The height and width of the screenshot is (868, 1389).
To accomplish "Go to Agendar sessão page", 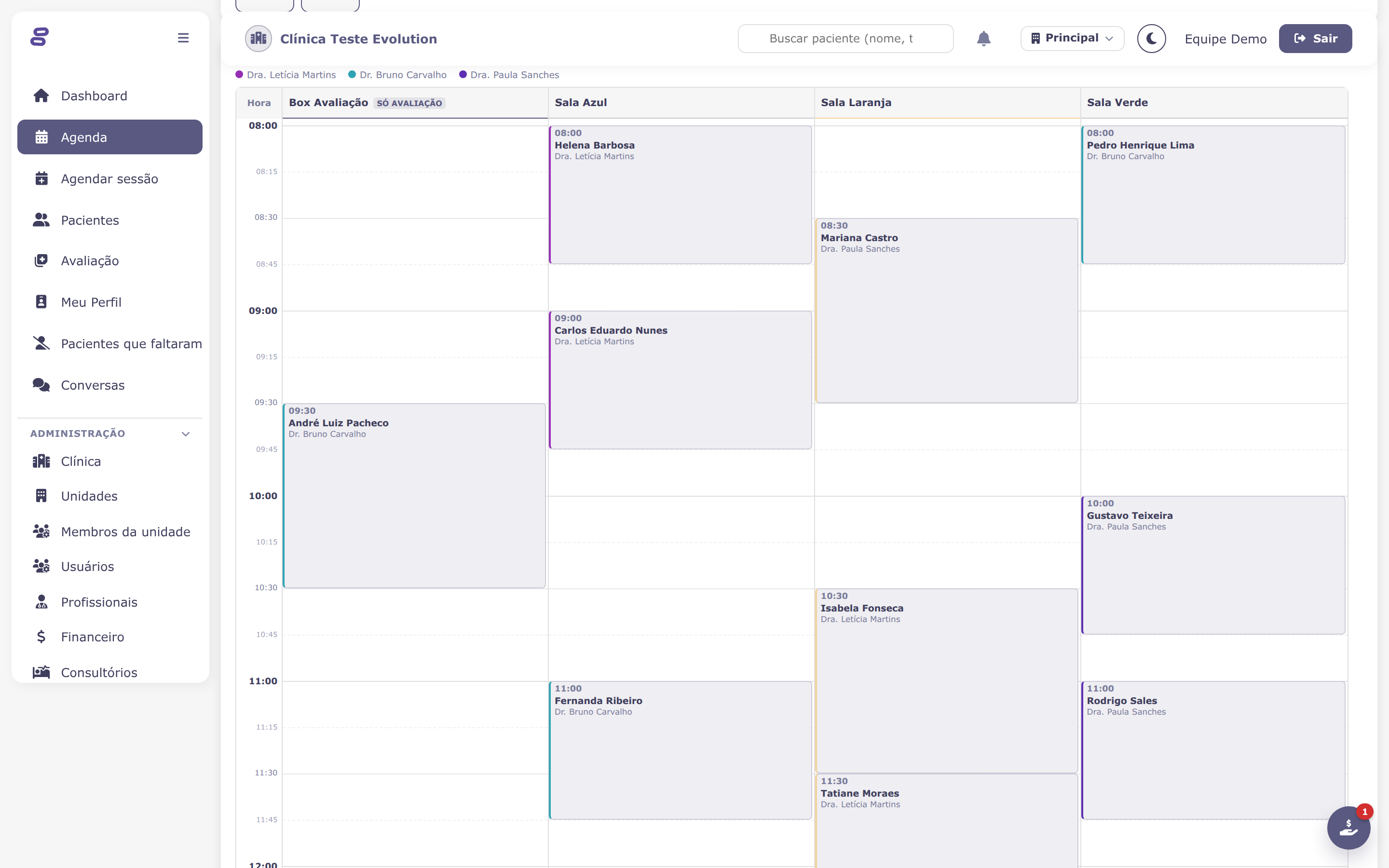I will coord(109,178).
